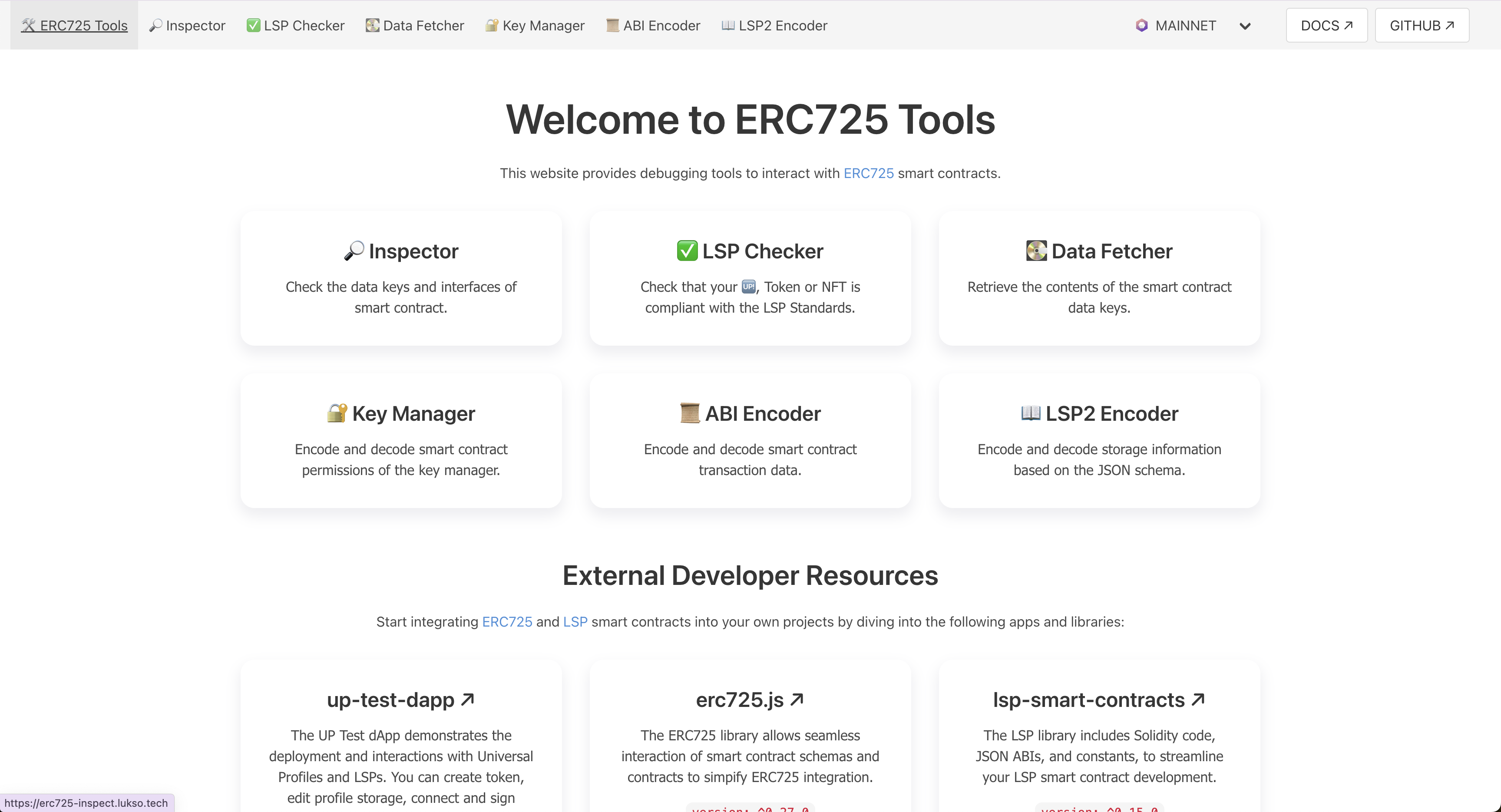Click the ERC725 hyperlink in description
This screenshot has height=812, width=1501.
(868, 173)
